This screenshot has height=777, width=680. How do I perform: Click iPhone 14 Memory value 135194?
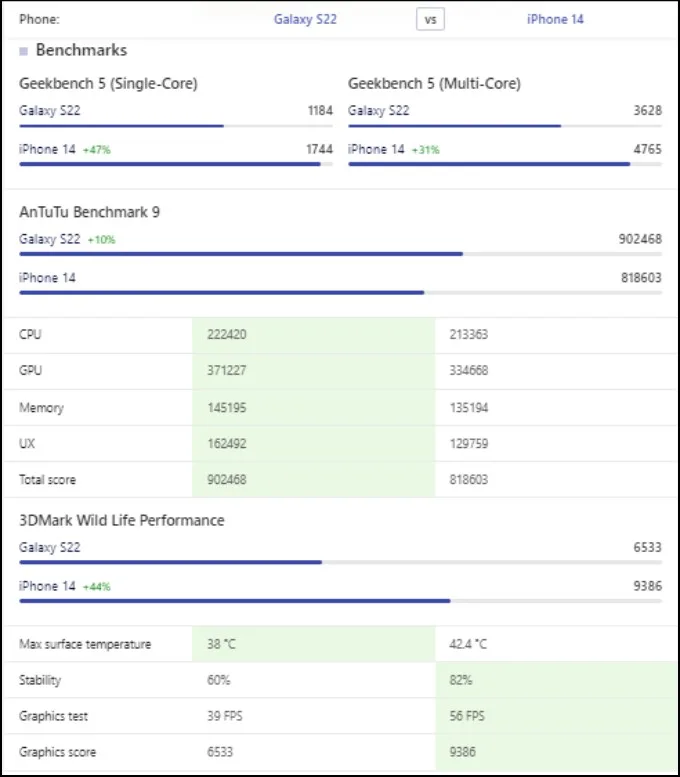pos(469,408)
